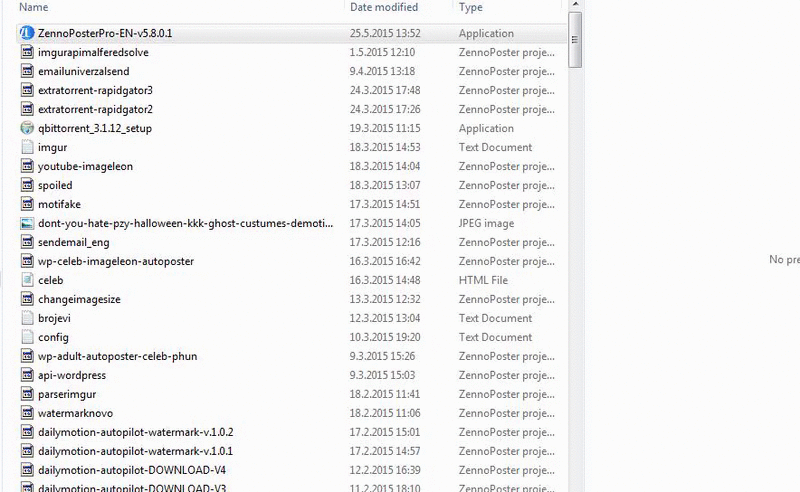Image resolution: width=800 pixels, height=492 pixels.
Task: Select file name brojevi
Action: pos(54,318)
